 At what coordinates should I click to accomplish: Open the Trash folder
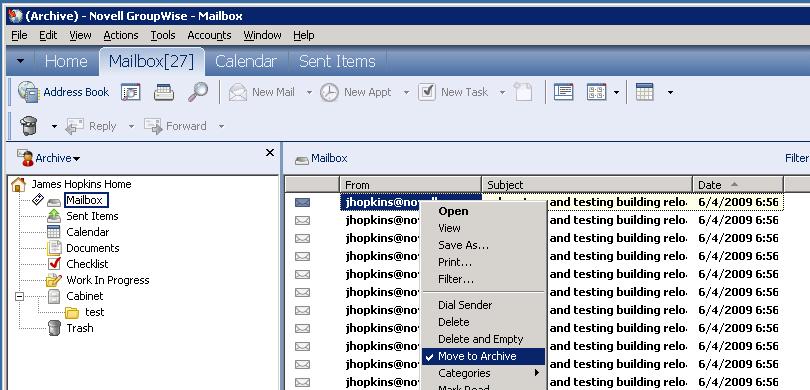pos(80,328)
